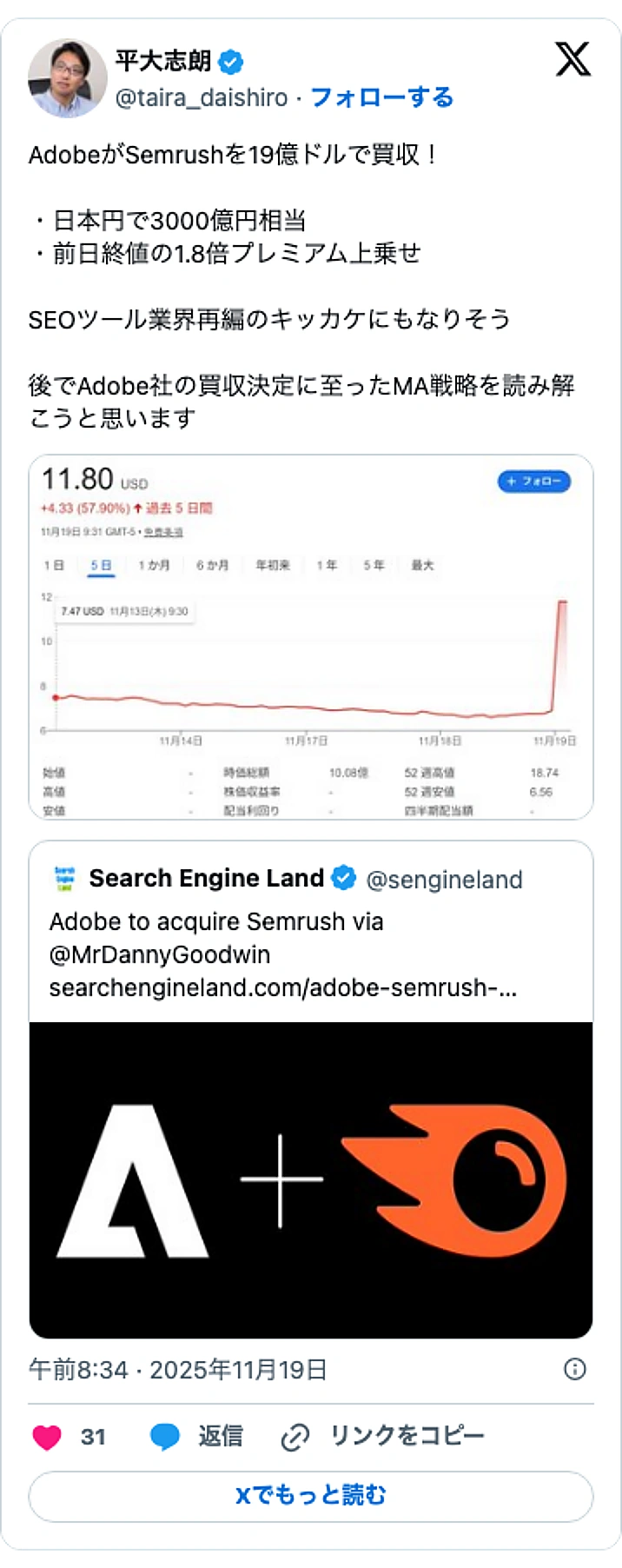Toggle the like heart showing 31
This screenshot has width=622, height=1568.
[45, 1437]
